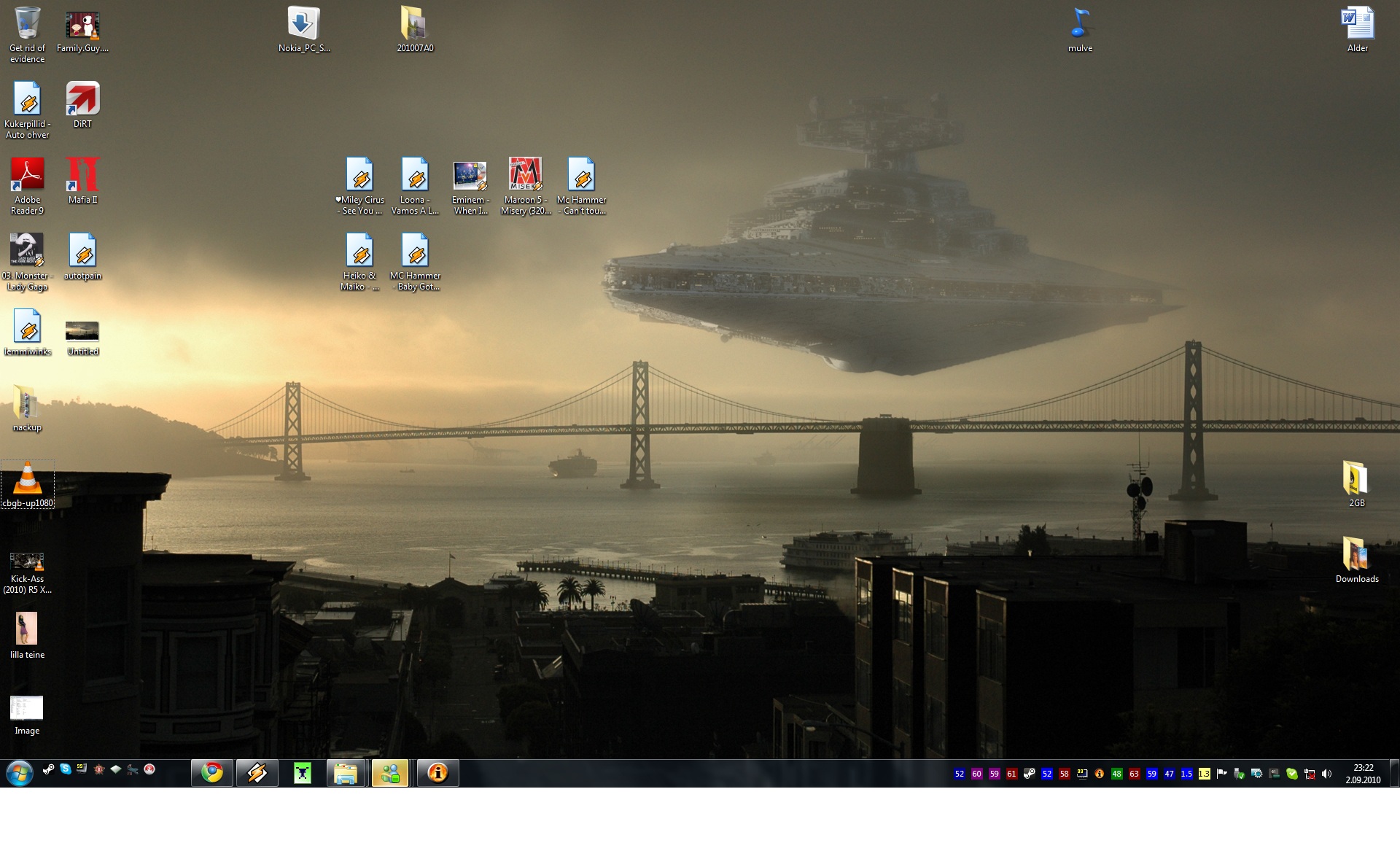1400x851 pixels.
Task: Open network status tray icon
Action: (x=1309, y=774)
